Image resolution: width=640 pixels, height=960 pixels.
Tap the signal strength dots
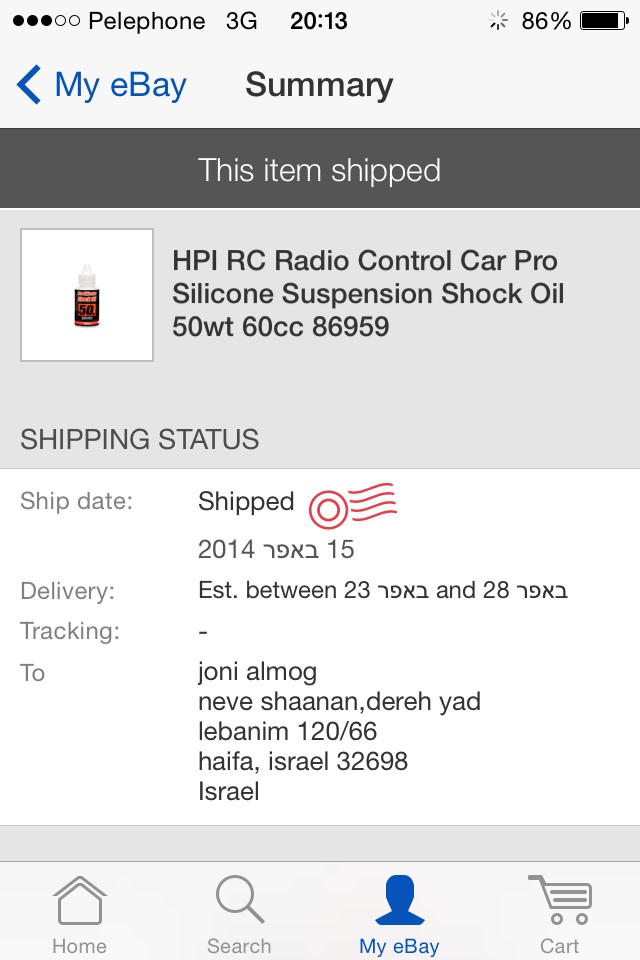click(47, 21)
